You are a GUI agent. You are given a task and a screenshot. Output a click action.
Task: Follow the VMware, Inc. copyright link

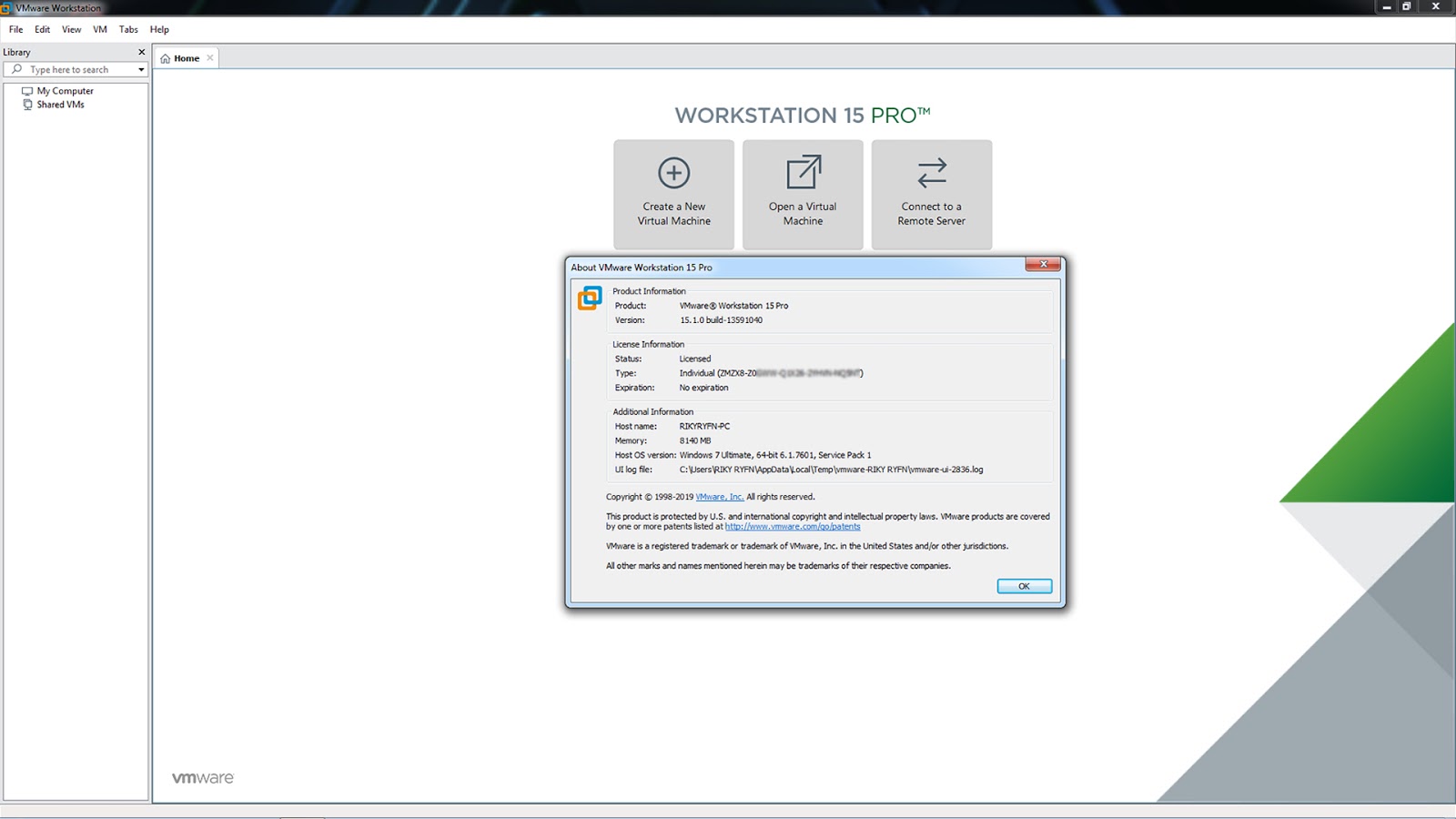coord(719,497)
